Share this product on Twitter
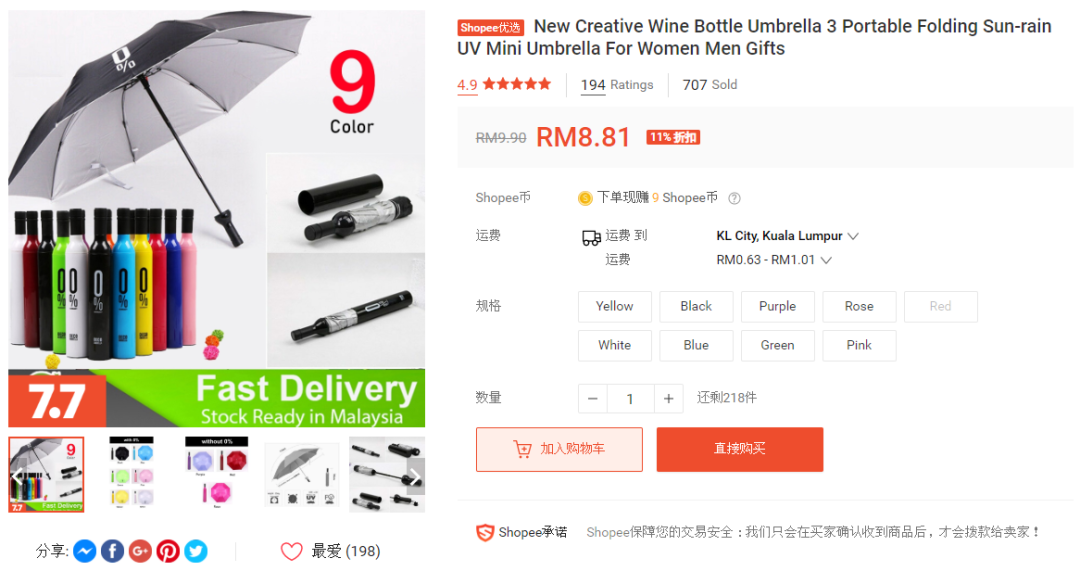Image resolution: width=1080 pixels, height=571 pixels. coord(196,551)
